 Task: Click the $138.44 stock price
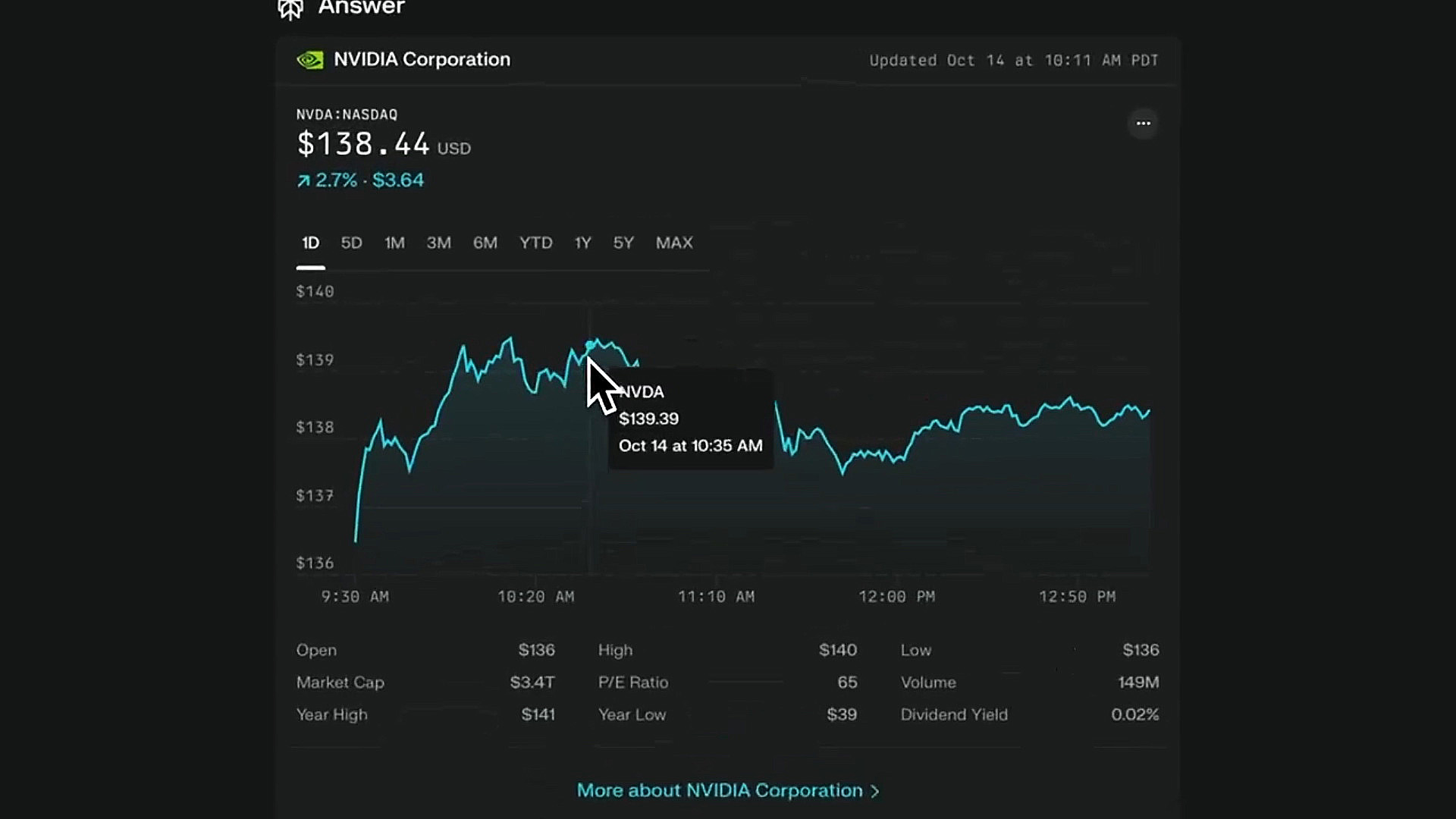pos(363,144)
